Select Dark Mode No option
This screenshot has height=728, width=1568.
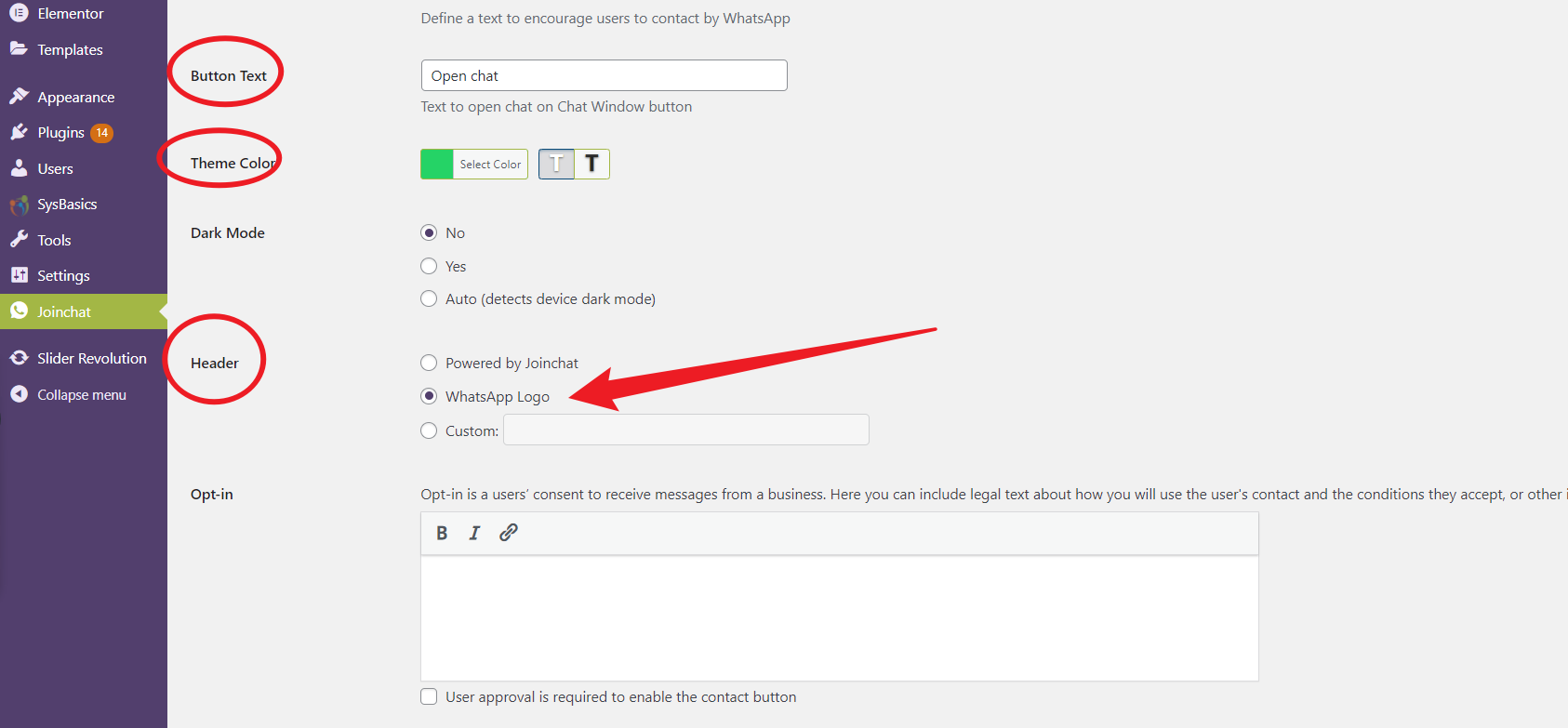pos(429,232)
